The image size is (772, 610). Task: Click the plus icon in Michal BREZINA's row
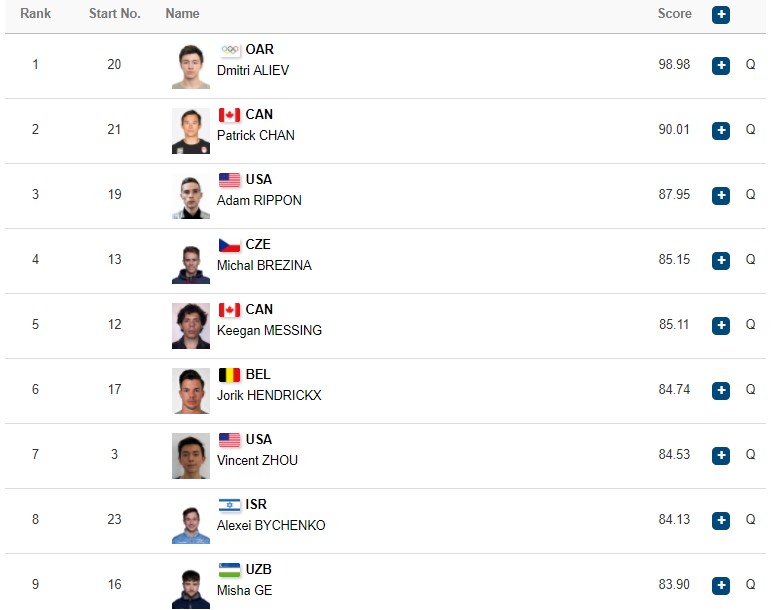pos(721,260)
